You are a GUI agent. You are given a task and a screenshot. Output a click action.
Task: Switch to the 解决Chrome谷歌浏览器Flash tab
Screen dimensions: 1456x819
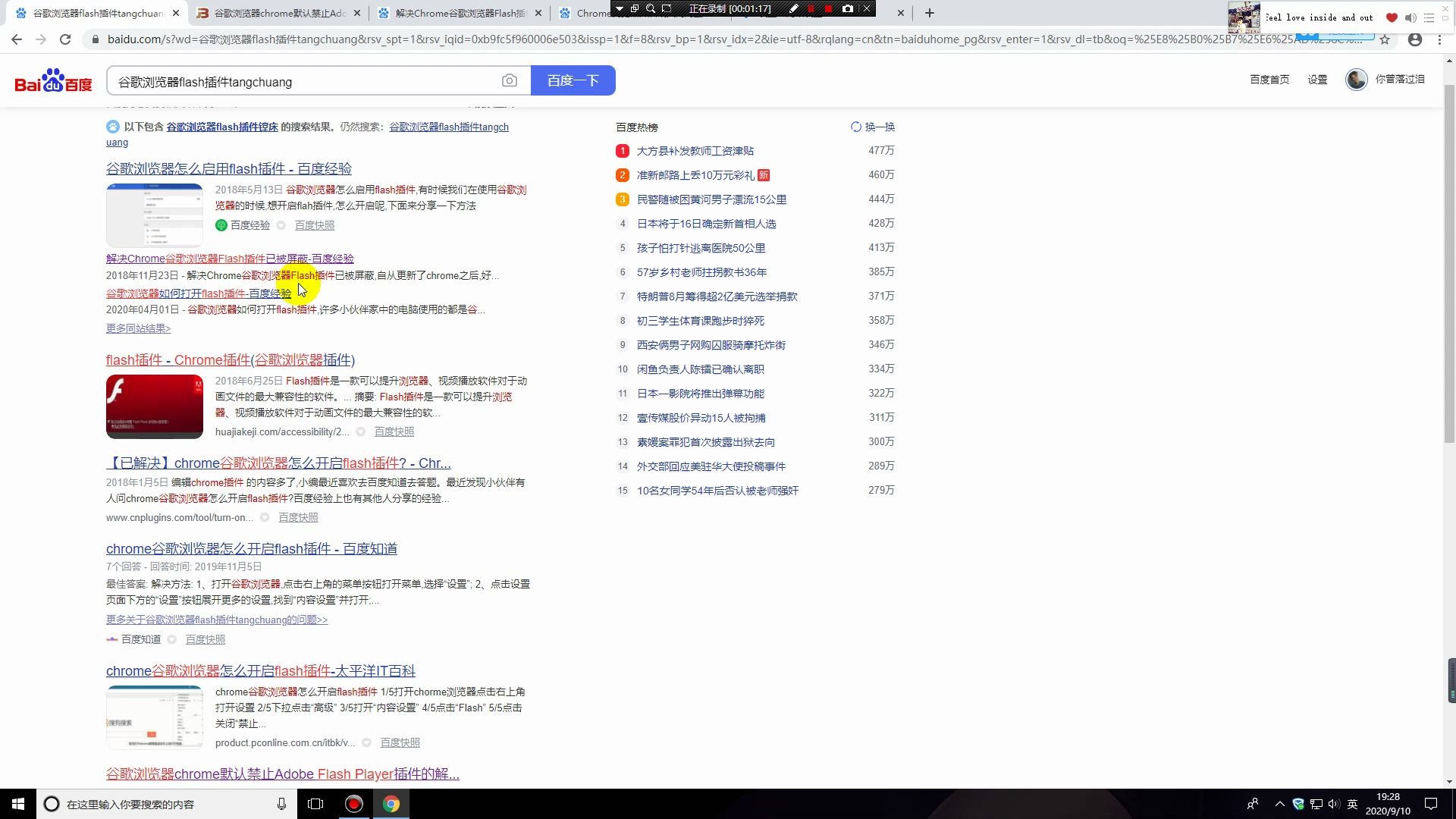(x=460, y=13)
